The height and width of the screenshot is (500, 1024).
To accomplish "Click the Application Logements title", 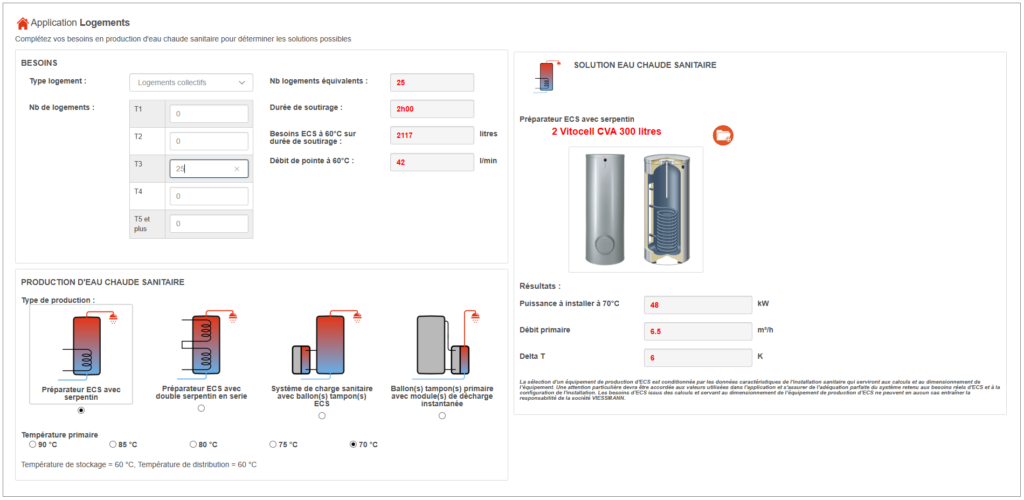I will [80, 22].
